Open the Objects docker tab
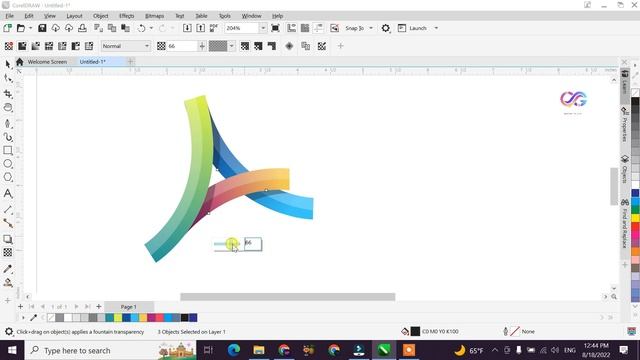Screen dimensions: 640x360 pyautogui.click(x=624, y=169)
